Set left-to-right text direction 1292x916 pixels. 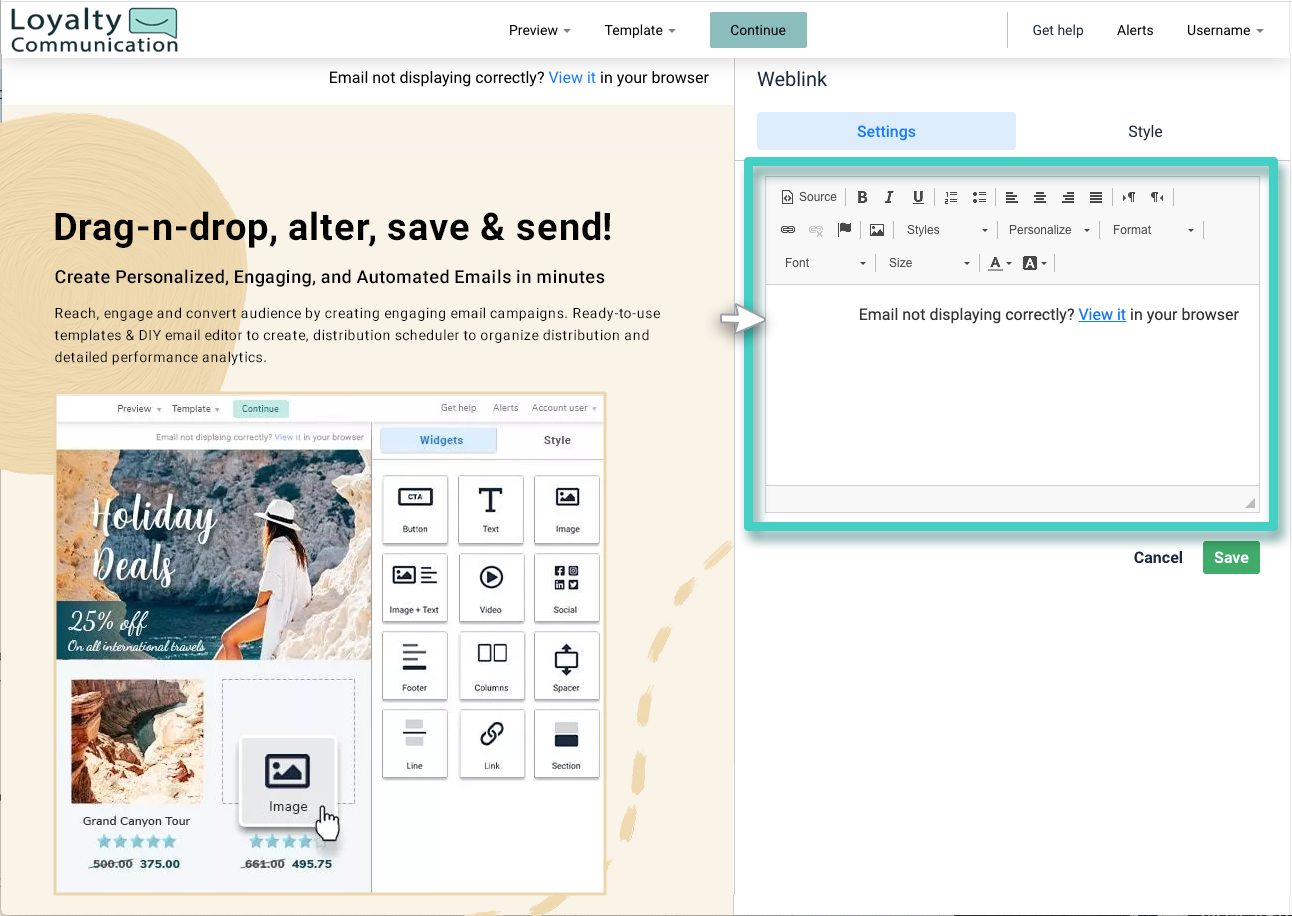pyautogui.click(x=1128, y=196)
